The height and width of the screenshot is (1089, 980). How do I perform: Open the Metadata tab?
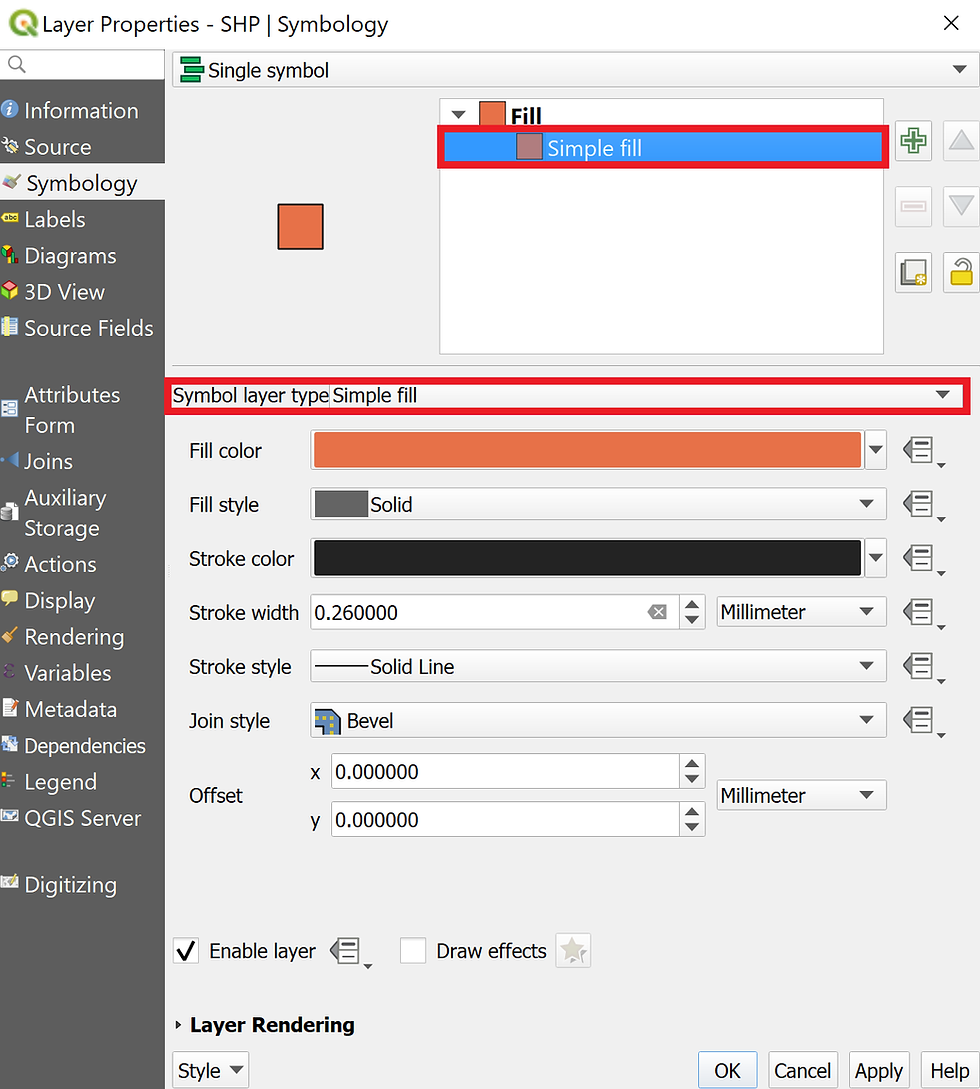(x=82, y=709)
